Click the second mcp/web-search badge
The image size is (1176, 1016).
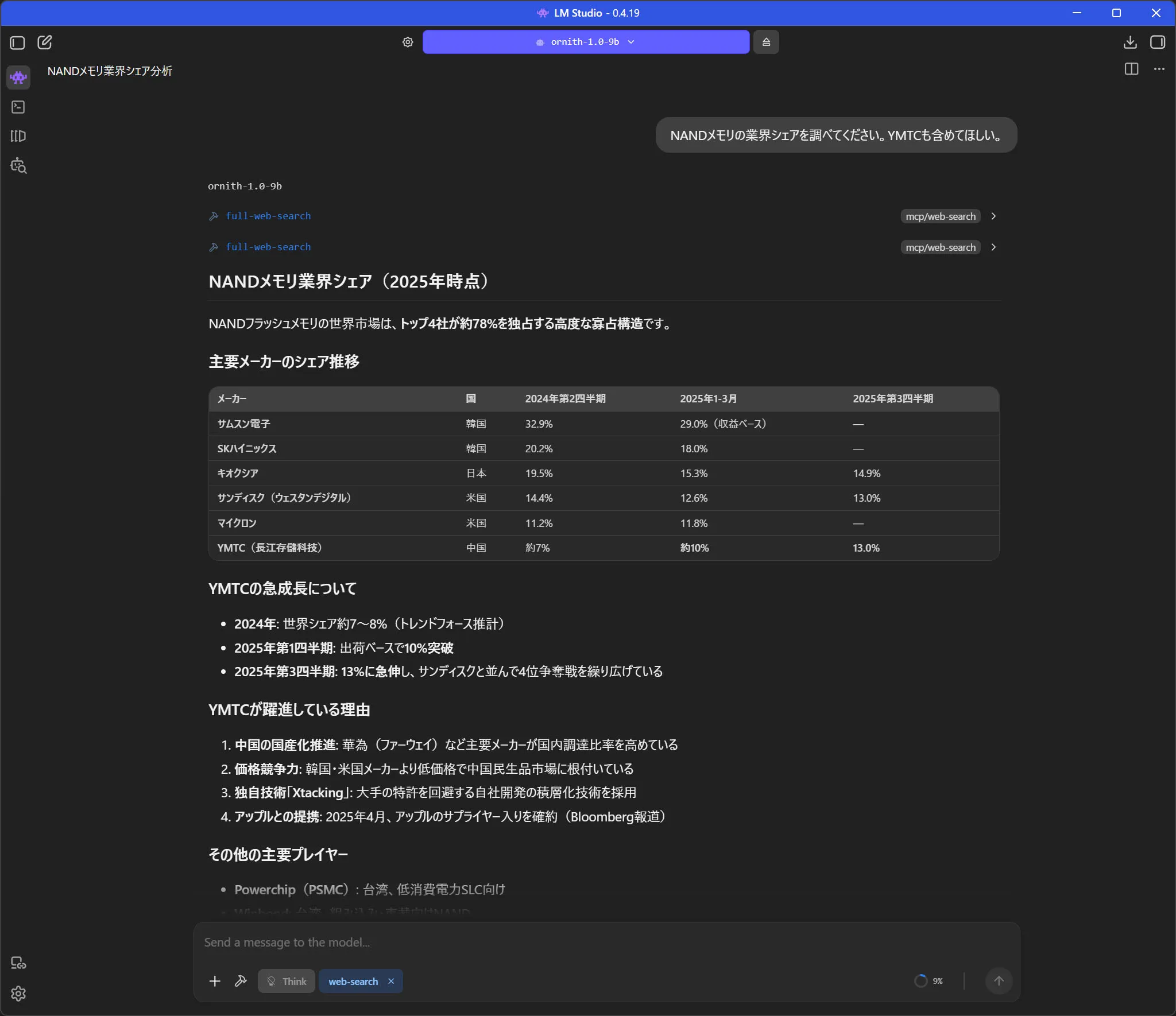(x=940, y=247)
